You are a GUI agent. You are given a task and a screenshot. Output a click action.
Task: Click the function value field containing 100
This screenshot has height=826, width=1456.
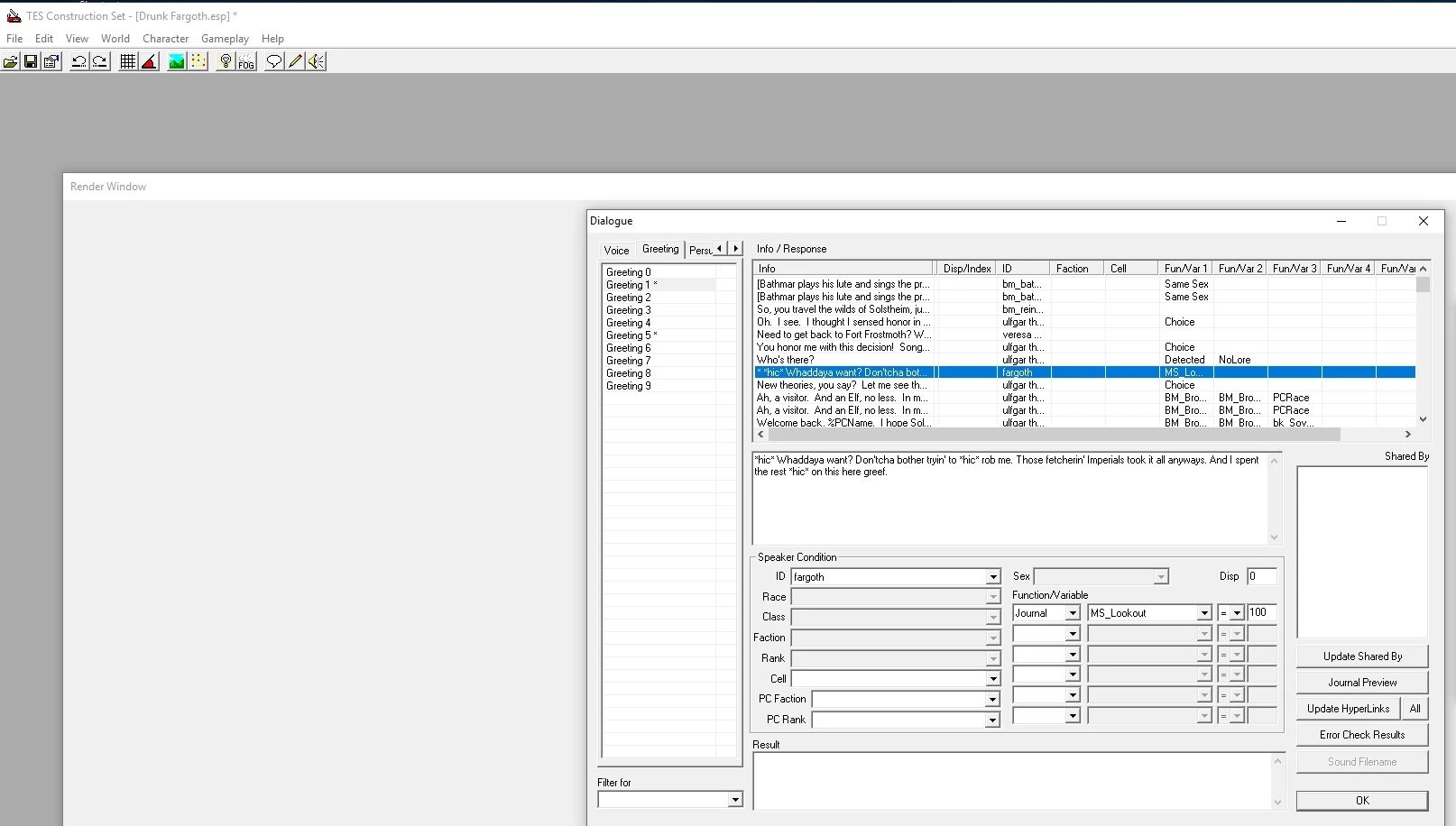pos(1261,613)
